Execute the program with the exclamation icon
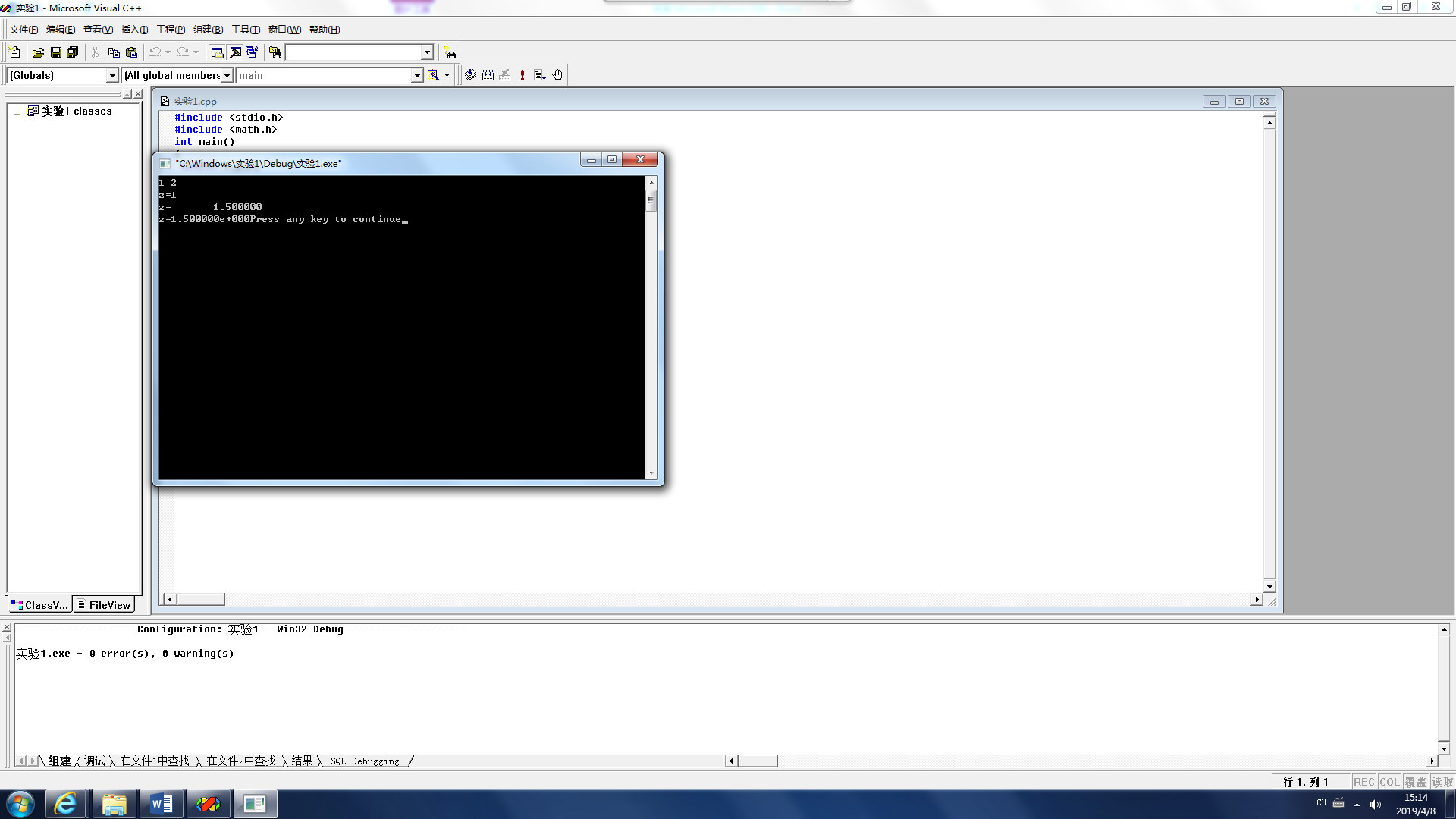 522,75
